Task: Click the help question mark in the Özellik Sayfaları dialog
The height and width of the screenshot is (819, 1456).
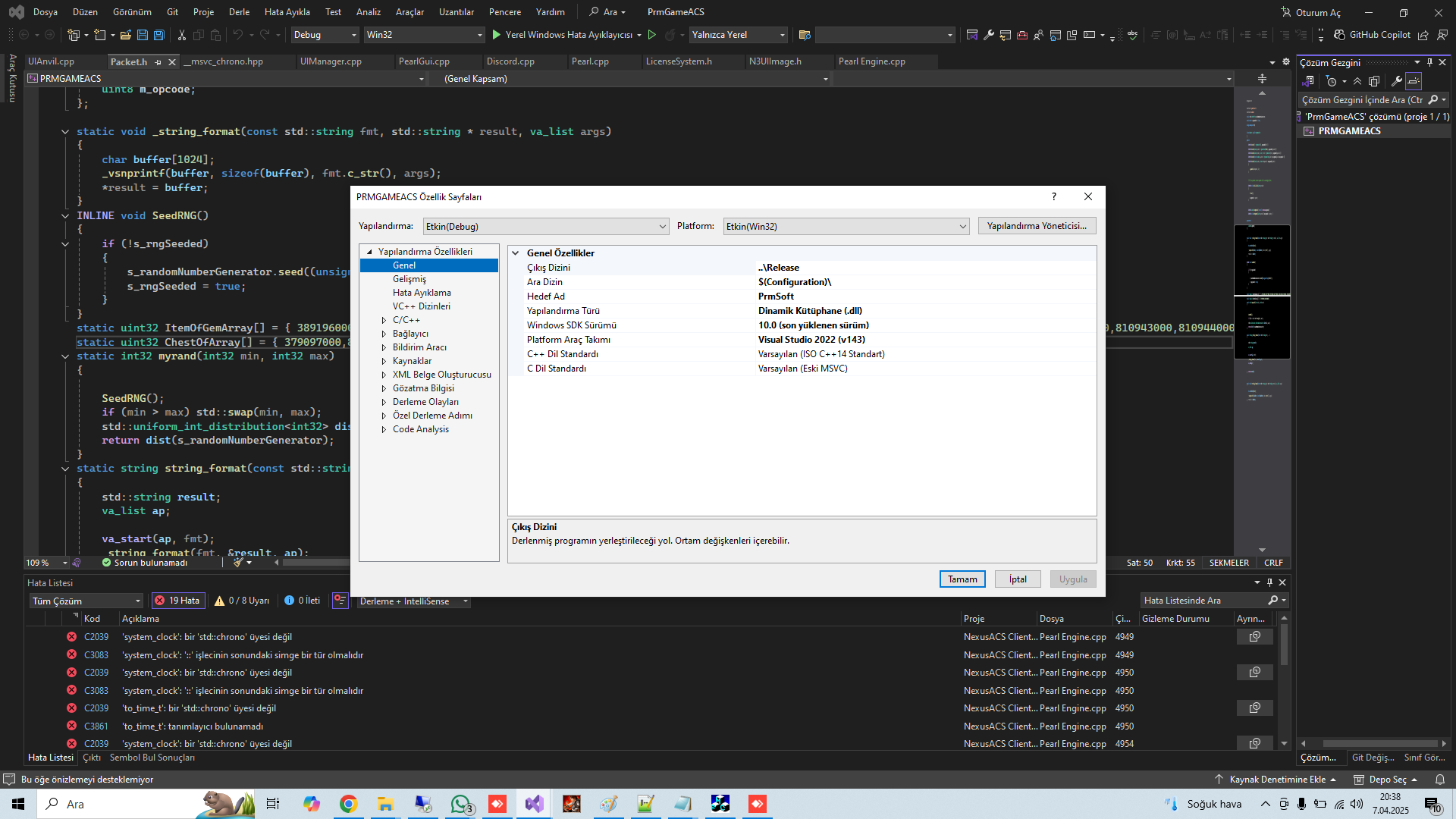Action: 1053,196
